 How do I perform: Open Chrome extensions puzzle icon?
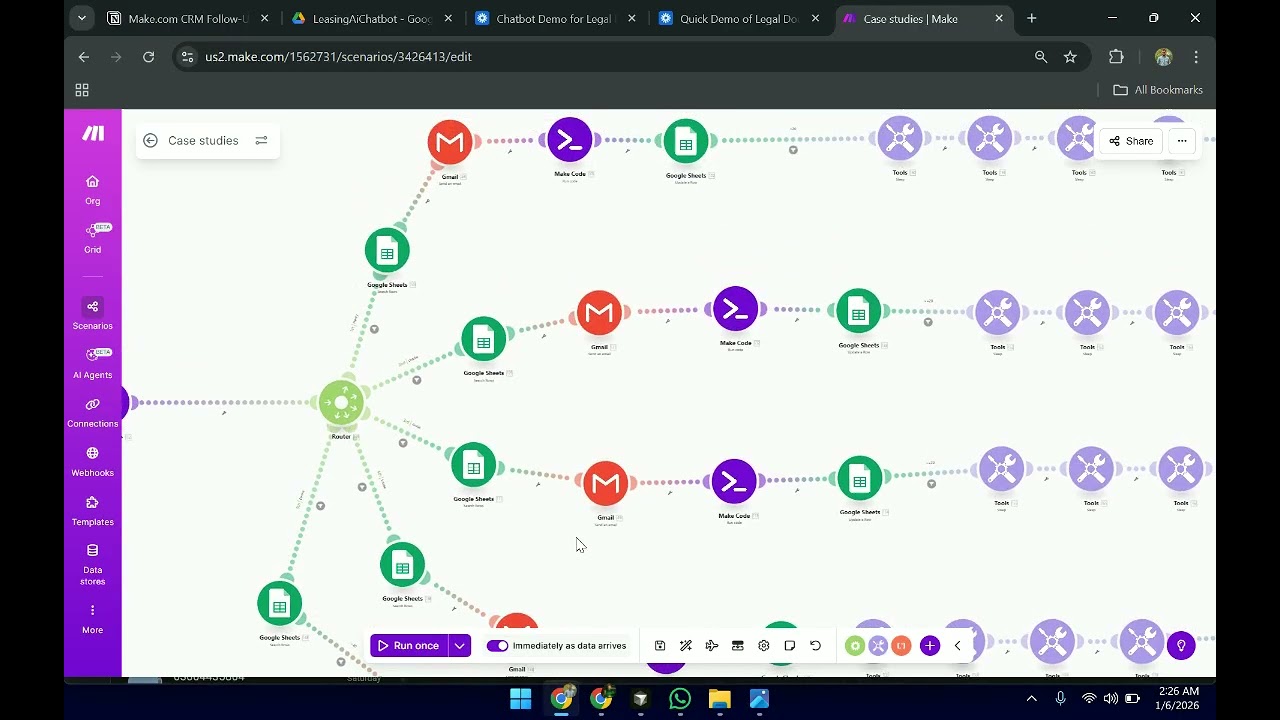tap(1117, 57)
